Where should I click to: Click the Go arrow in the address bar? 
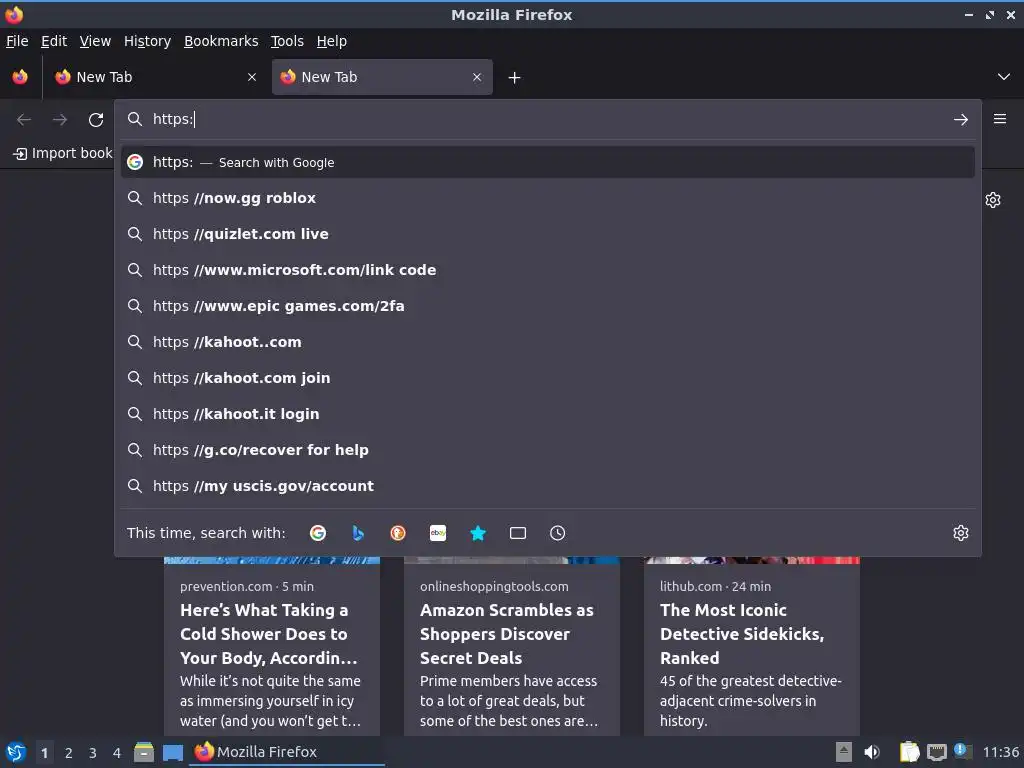tap(961, 120)
